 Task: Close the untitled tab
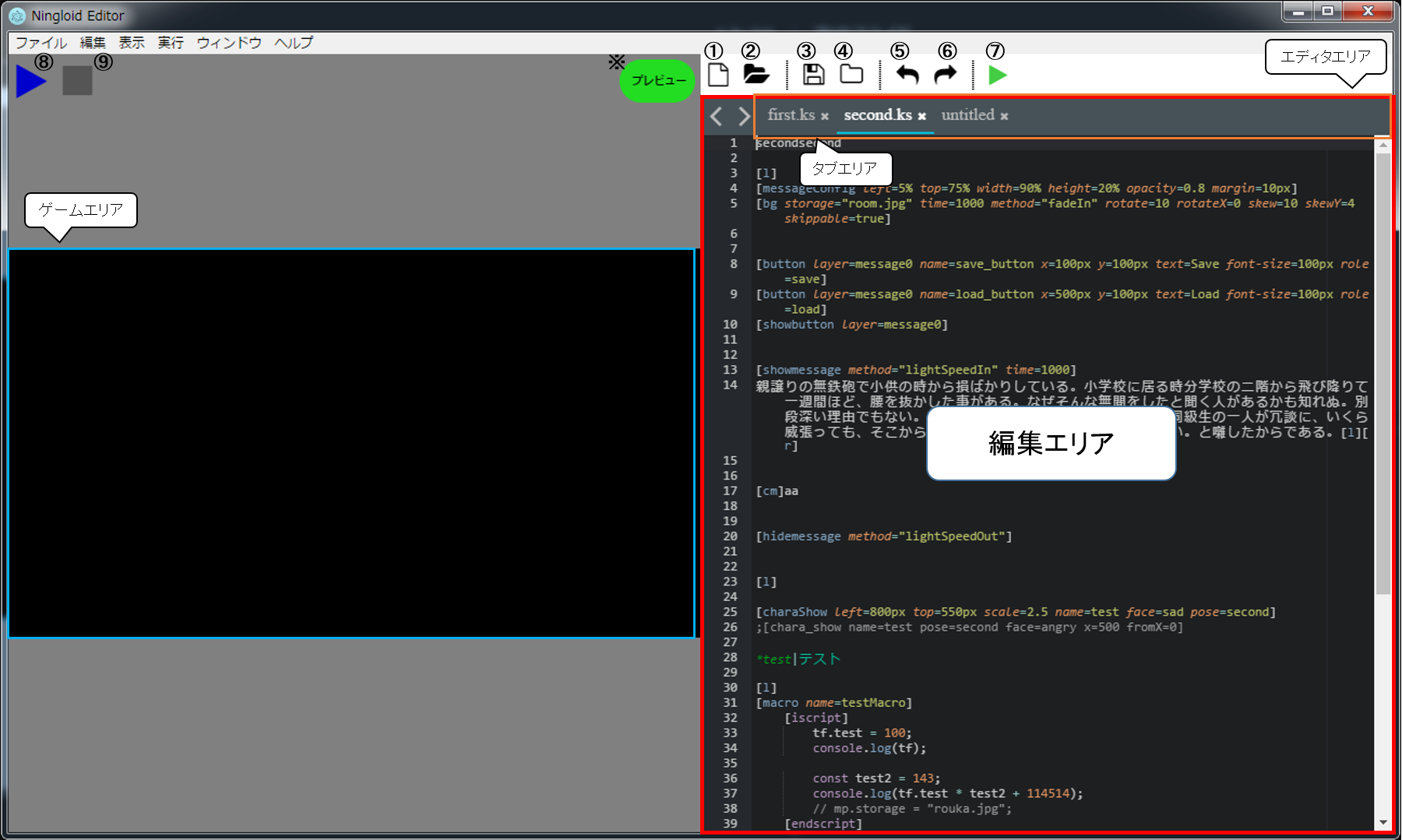coord(1004,117)
